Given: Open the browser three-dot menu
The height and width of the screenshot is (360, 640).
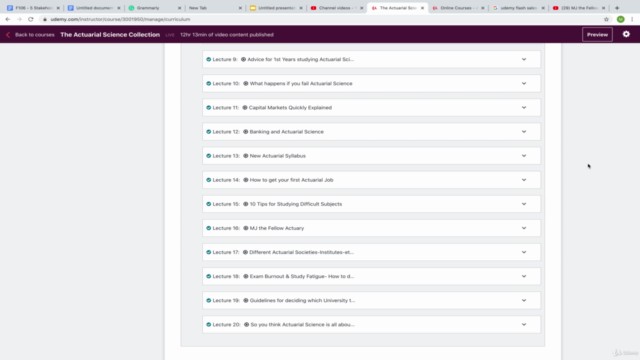Looking at the screenshot, I should (x=632, y=19).
